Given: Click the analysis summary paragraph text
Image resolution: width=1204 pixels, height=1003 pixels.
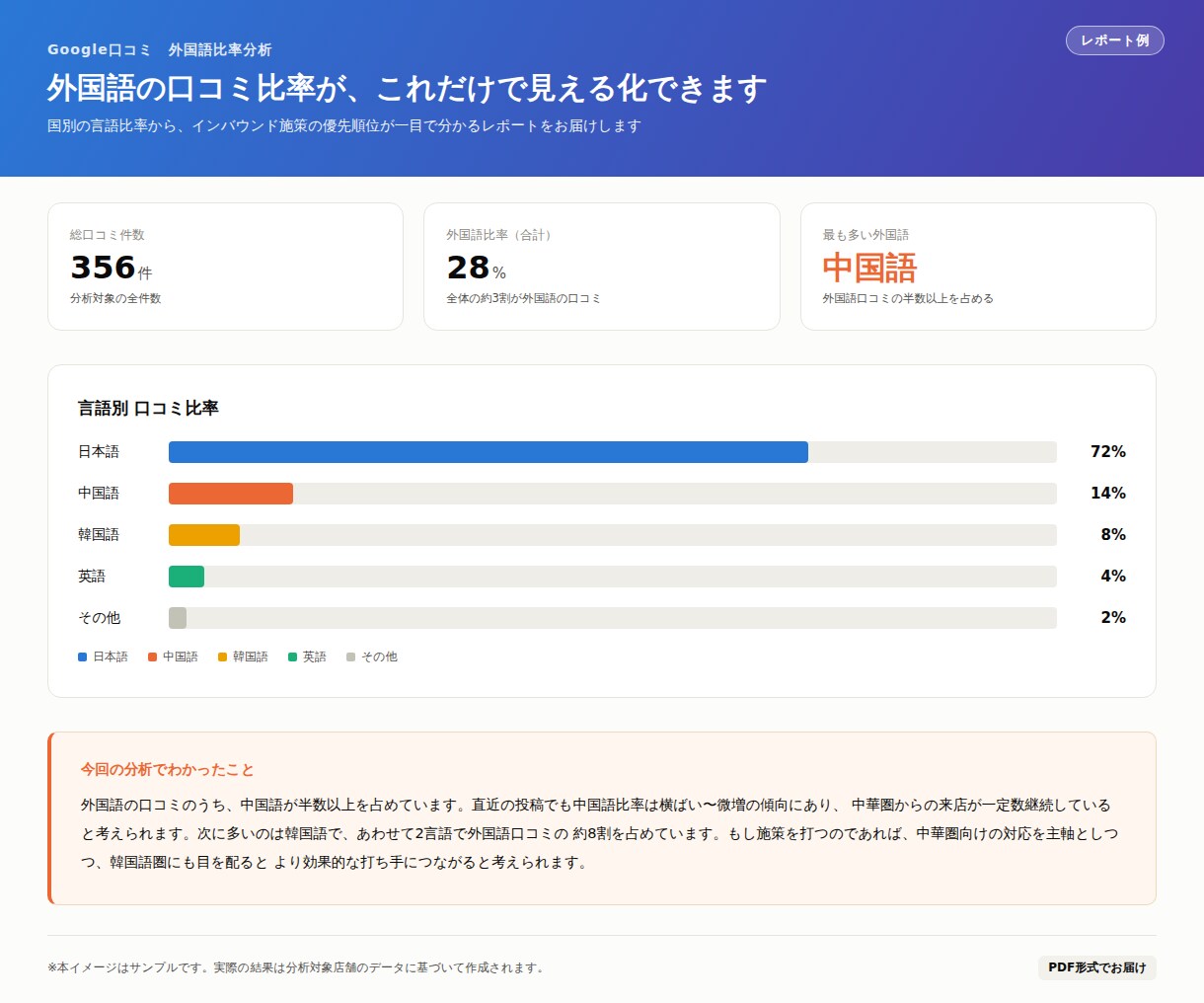Looking at the screenshot, I should pyautogui.click(x=600, y=833).
